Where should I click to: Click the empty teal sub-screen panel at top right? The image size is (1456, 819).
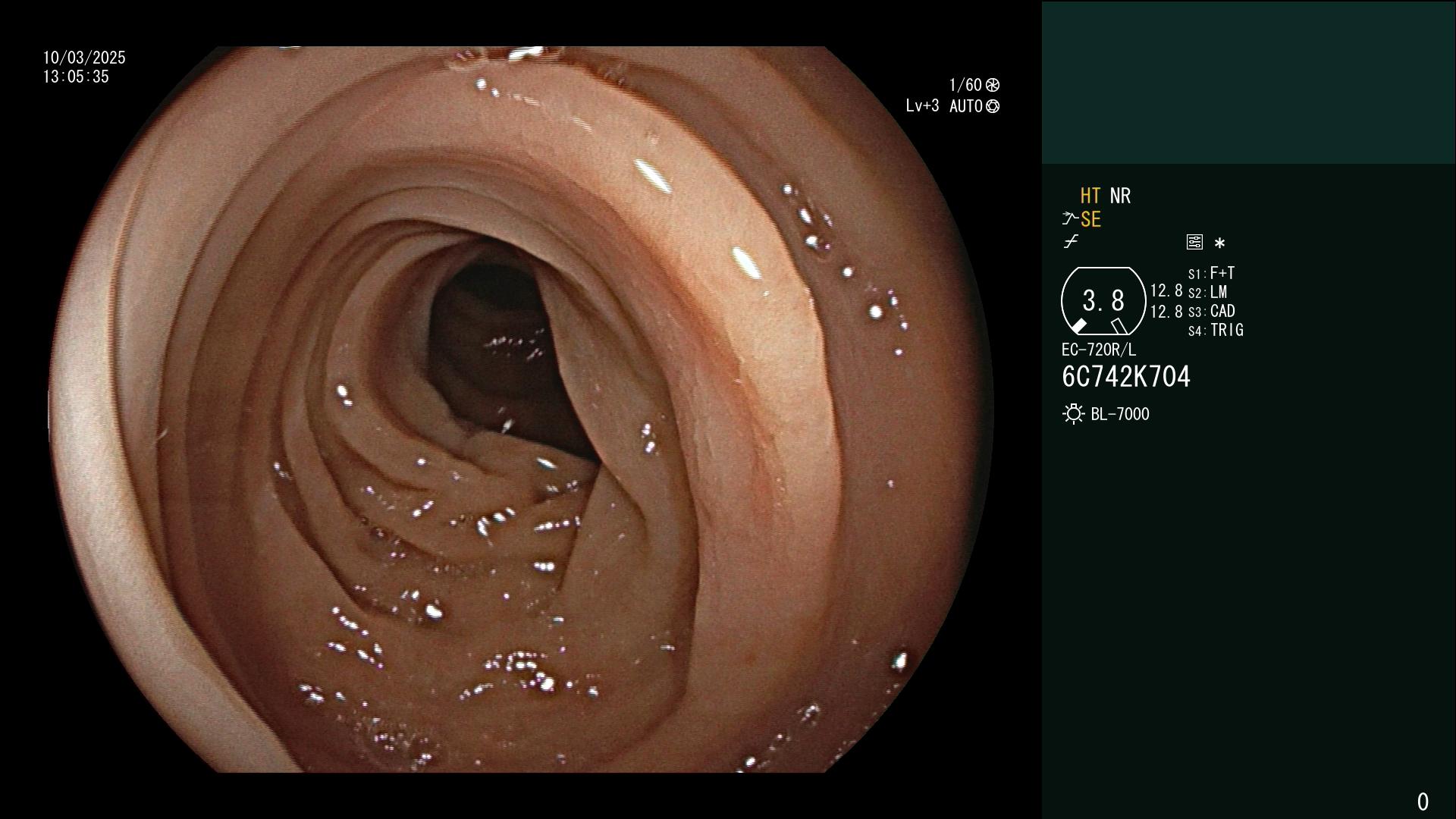coord(1248,83)
